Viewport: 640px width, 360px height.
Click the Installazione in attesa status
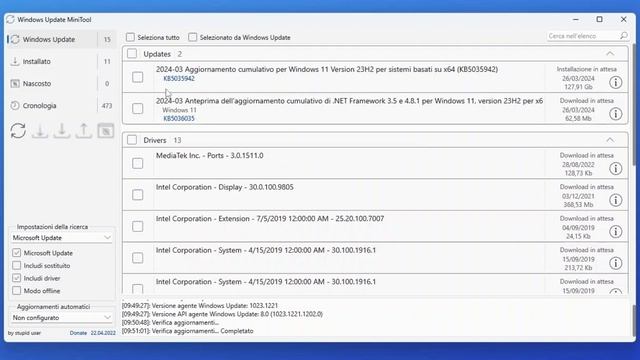click(x=587, y=69)
